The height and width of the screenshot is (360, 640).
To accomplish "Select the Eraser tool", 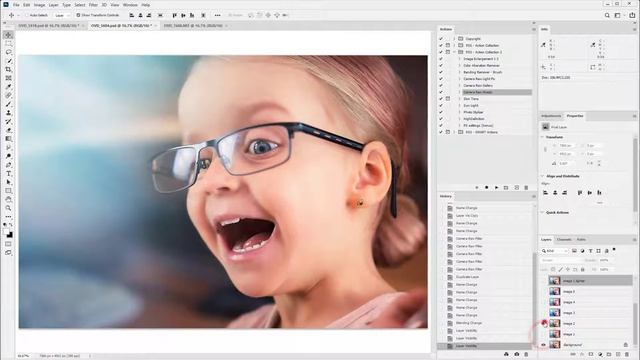I will click(8, 130).
